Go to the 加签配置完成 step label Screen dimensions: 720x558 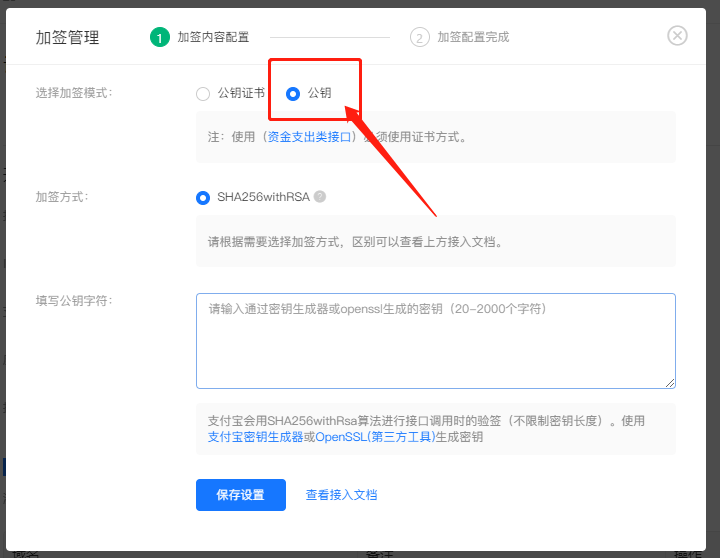(x=473, y=37)
